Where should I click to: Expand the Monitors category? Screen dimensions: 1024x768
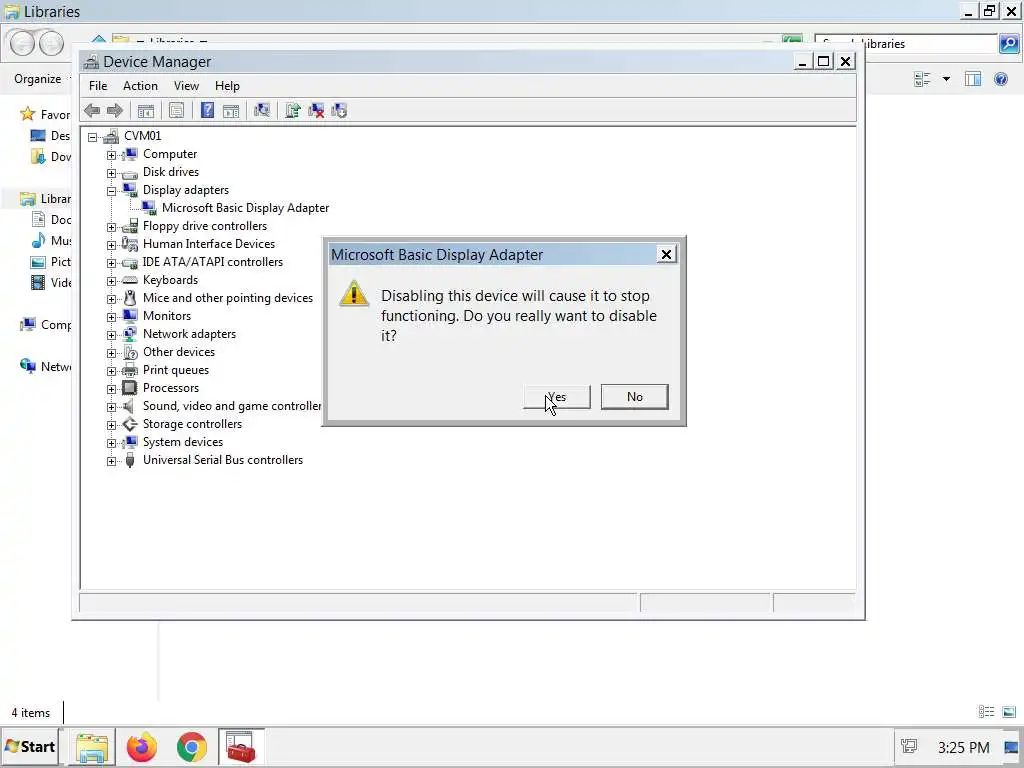coord(112,317)
